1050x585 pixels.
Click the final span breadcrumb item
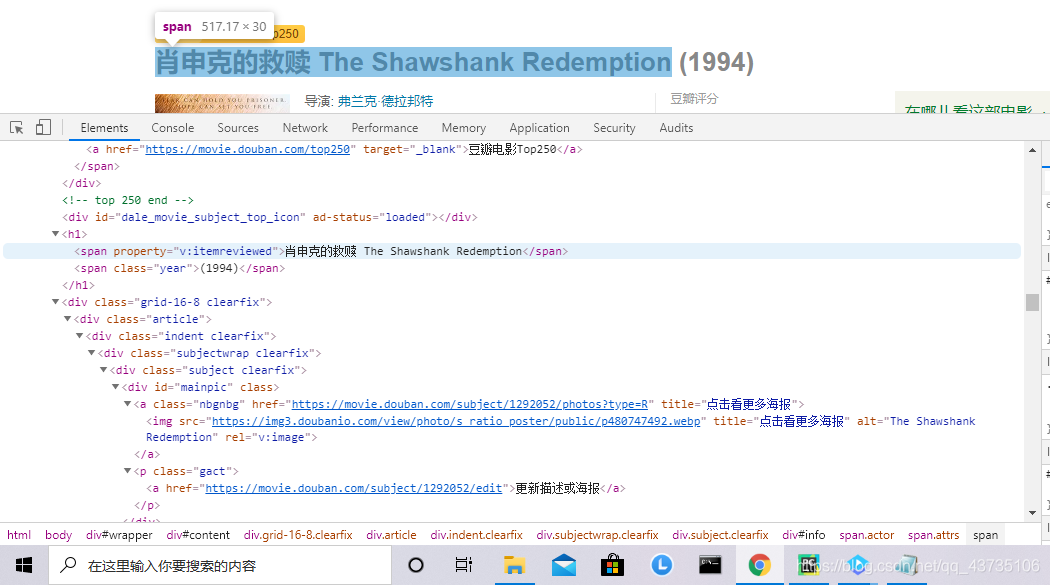pyautogui.click(x=986, y=535)
